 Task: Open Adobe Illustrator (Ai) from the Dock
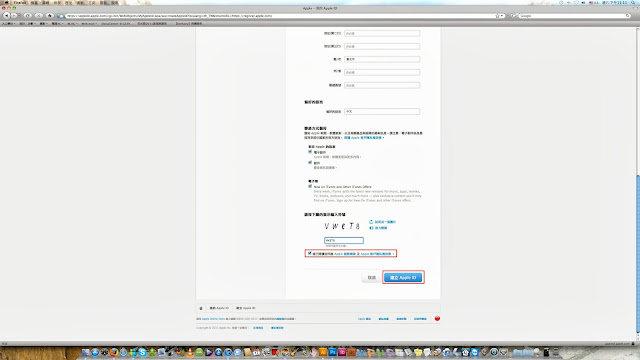[323, 352]
